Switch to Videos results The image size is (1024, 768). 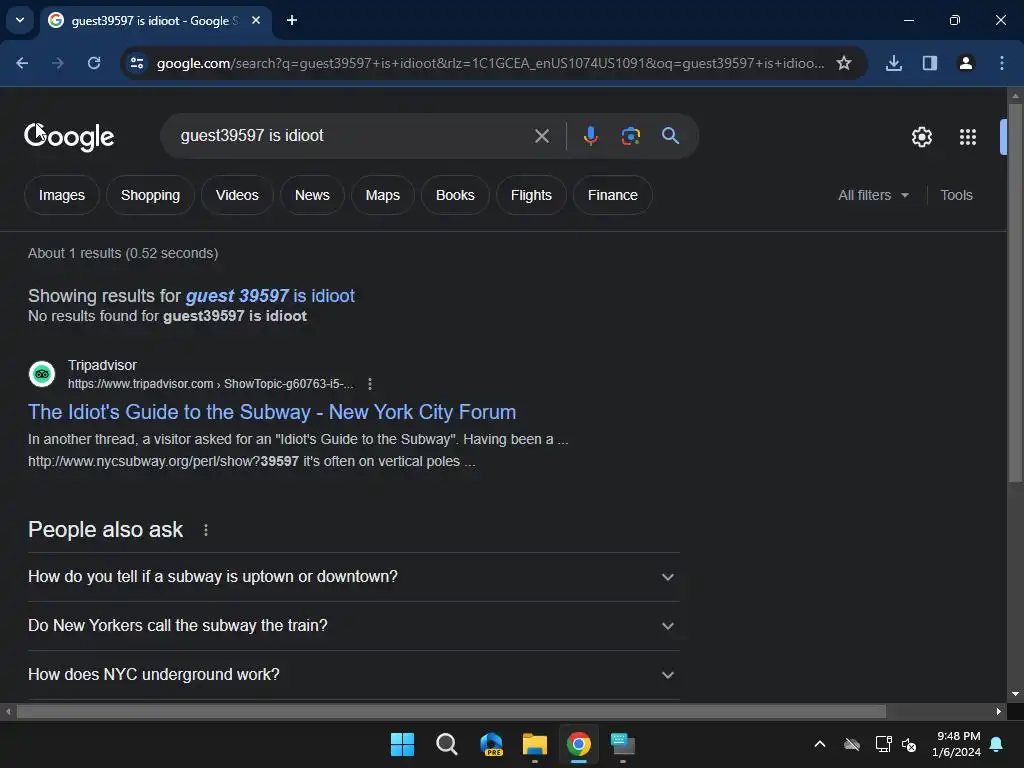click(237, 195)
